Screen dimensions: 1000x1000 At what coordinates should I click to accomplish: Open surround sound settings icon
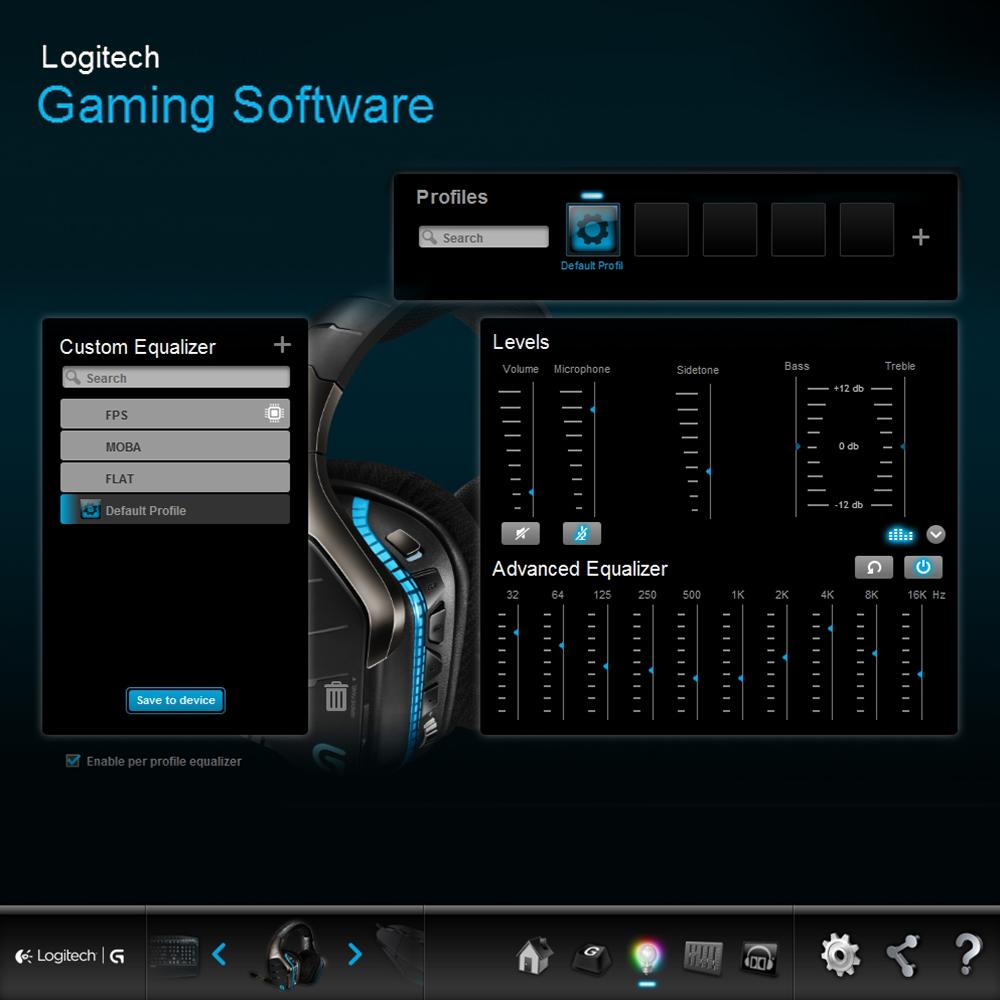coord(759,957)
